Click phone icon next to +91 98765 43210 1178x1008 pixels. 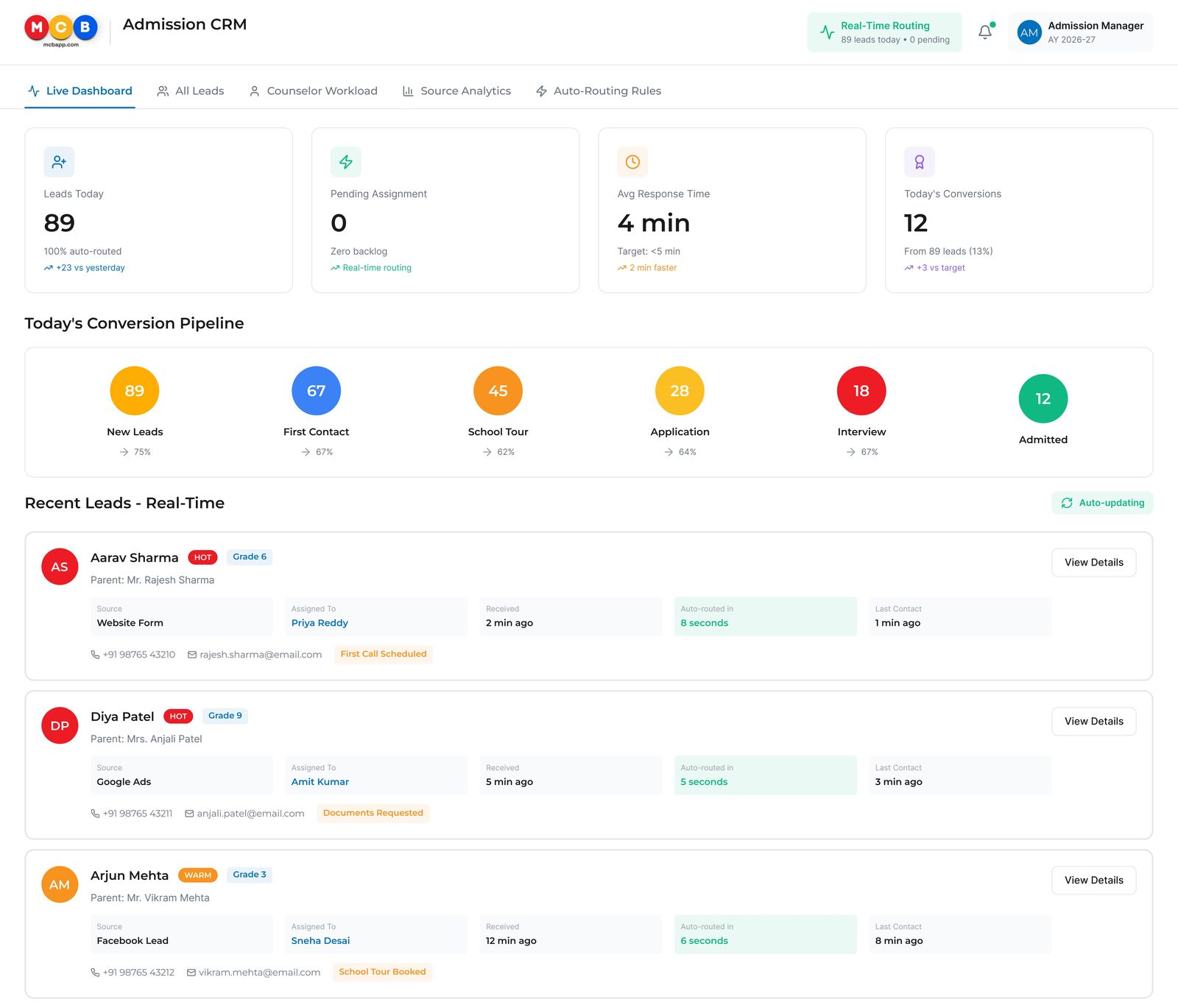[x=95, y=655]
